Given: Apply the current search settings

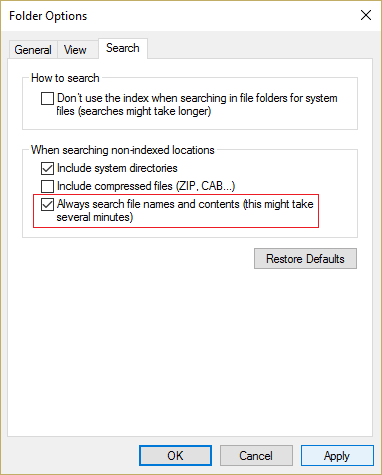Looking at the screenshot, I should click(337, 455).
